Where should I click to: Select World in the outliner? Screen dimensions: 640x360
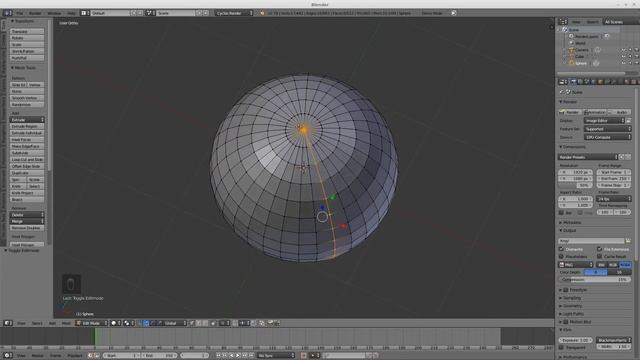click(580, 43)
